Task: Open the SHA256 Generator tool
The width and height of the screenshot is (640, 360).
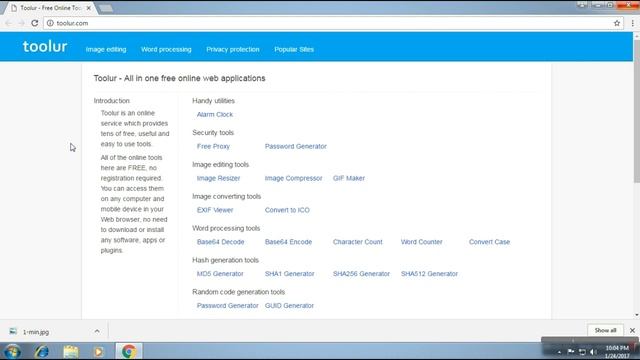Action: tap(361, 274)
